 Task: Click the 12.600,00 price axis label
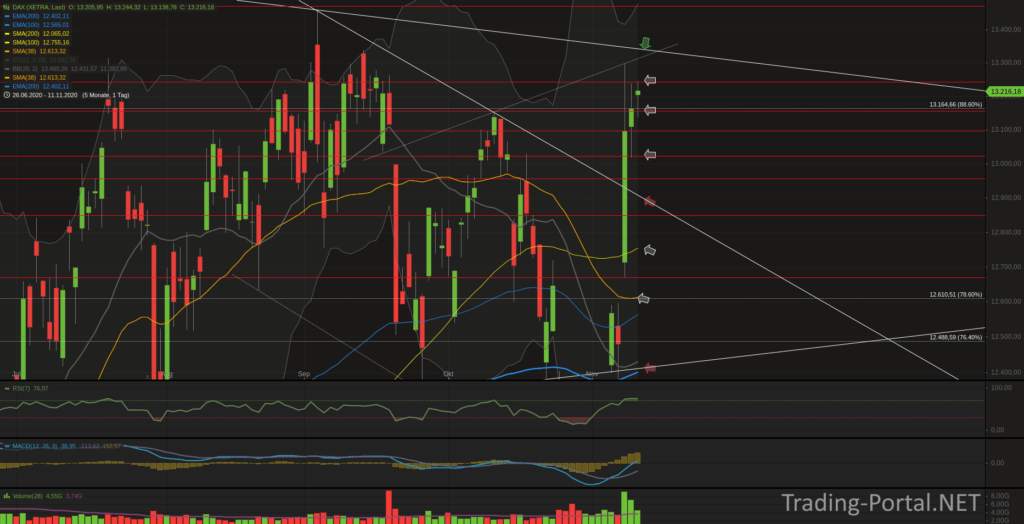(1006, 302)
